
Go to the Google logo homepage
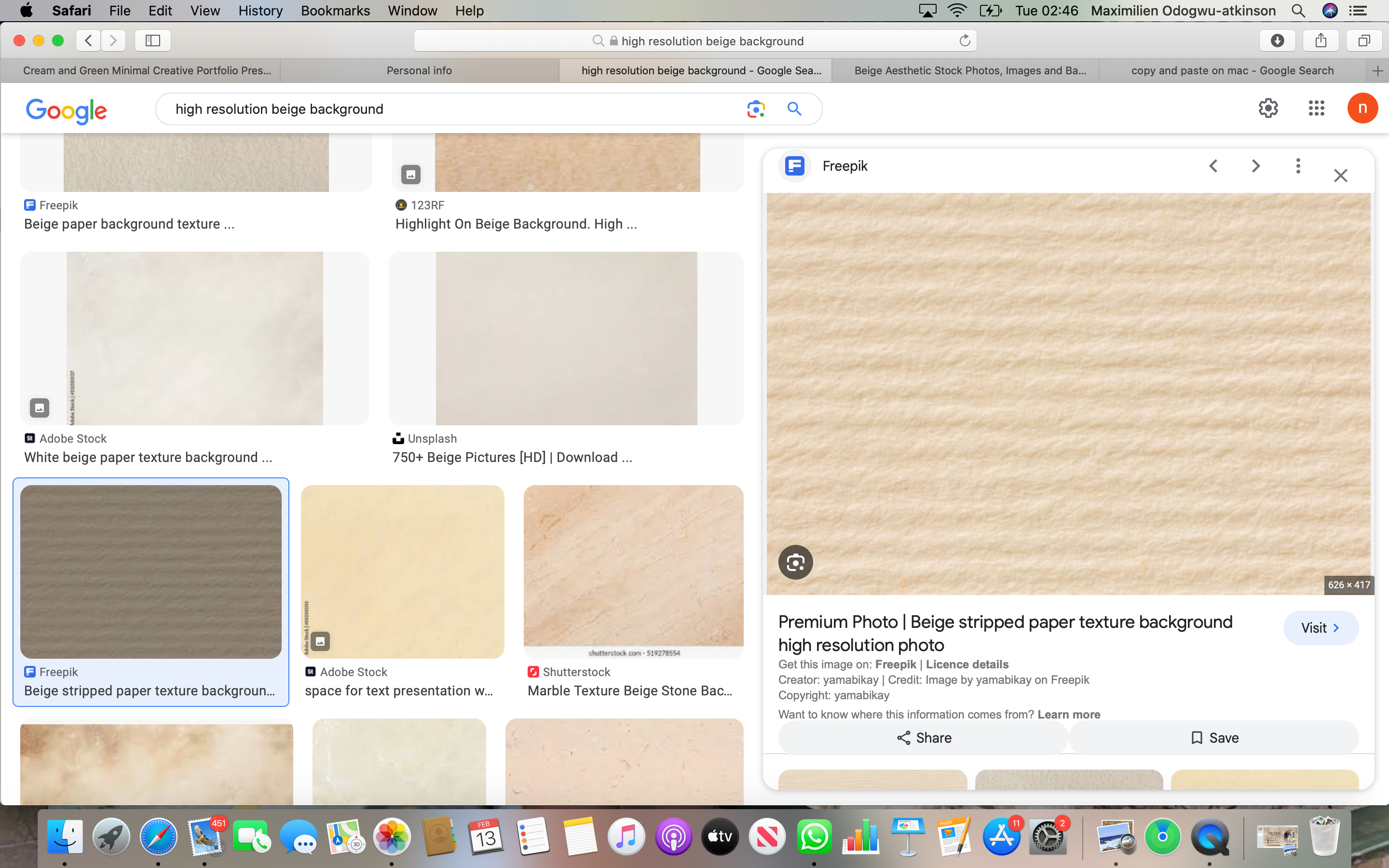pos(66,111)
